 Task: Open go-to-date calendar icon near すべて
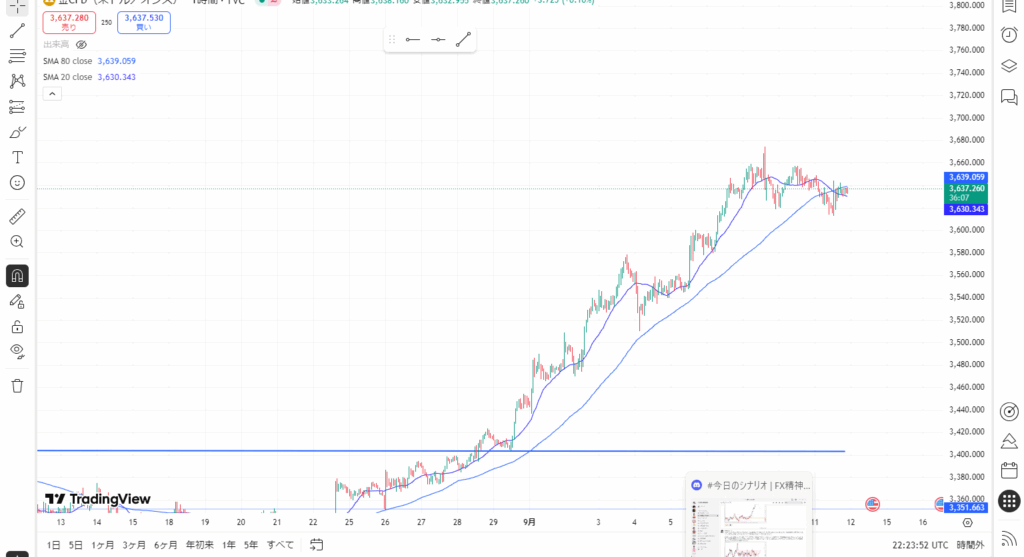pos(317,544)
